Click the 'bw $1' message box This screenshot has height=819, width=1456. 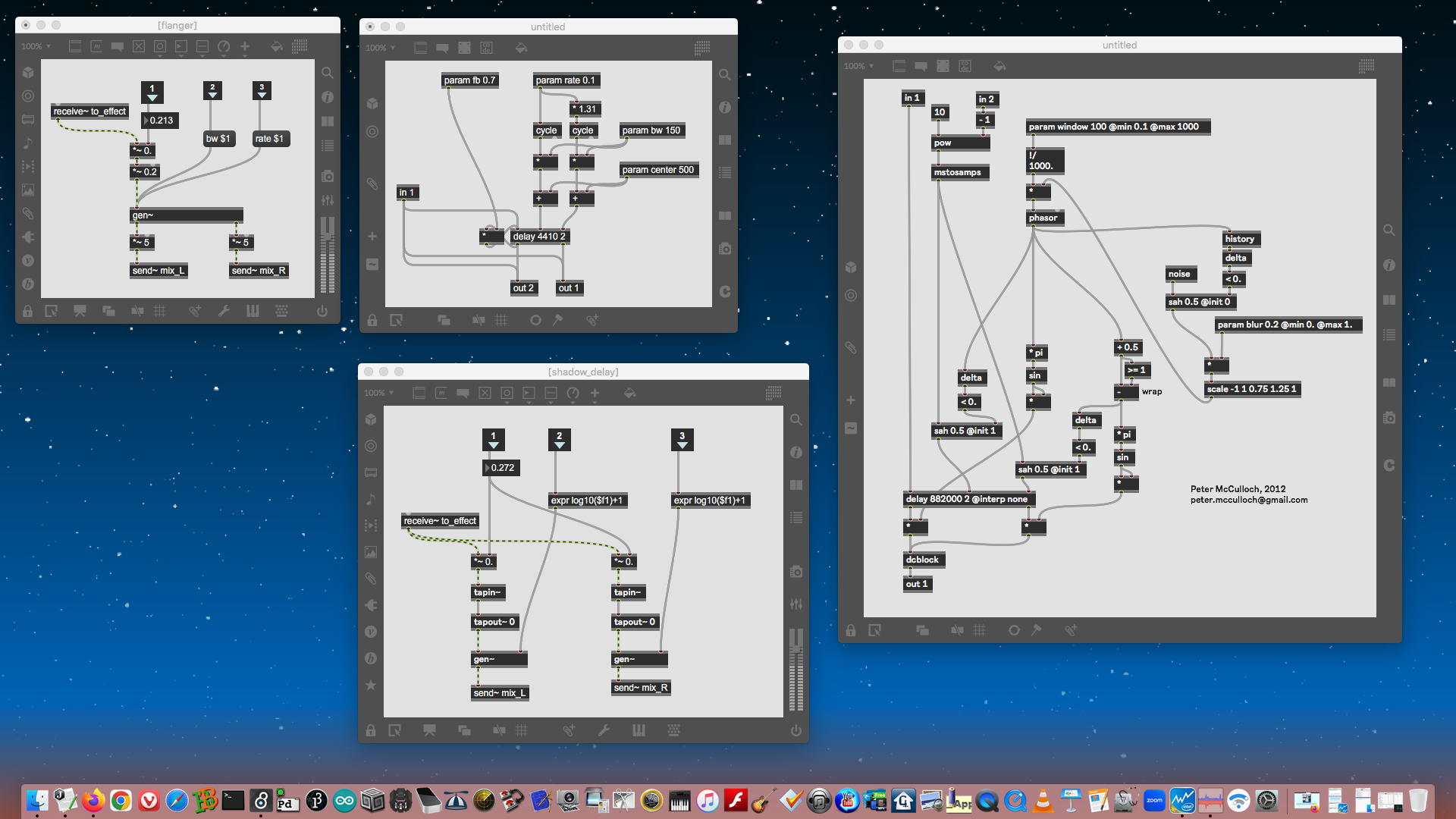click(218, 139)
